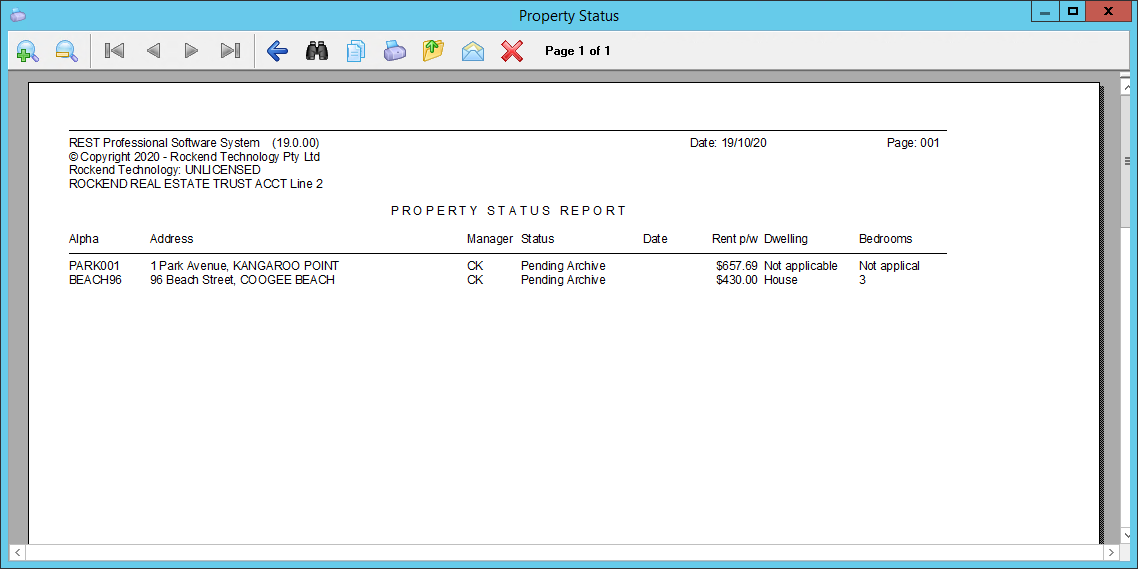Open search with the binoculars icon

(x=316, y=51)
